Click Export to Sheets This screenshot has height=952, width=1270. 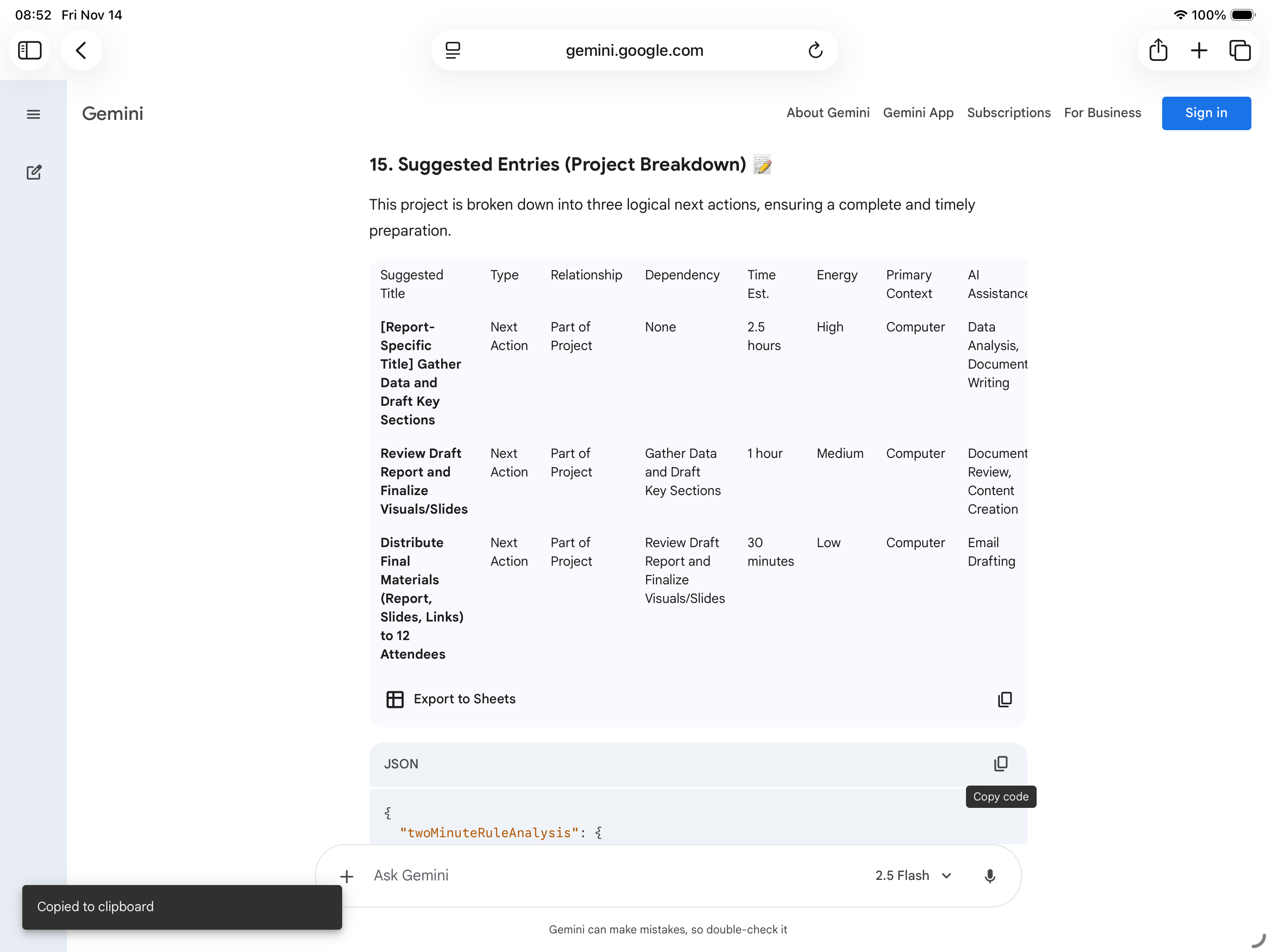(x=451, y=699)
